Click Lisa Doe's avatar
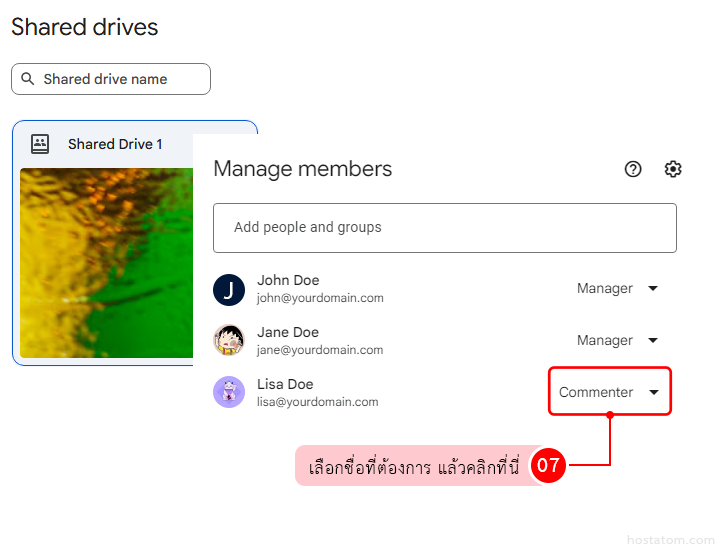720x550 pixels. 229,392
